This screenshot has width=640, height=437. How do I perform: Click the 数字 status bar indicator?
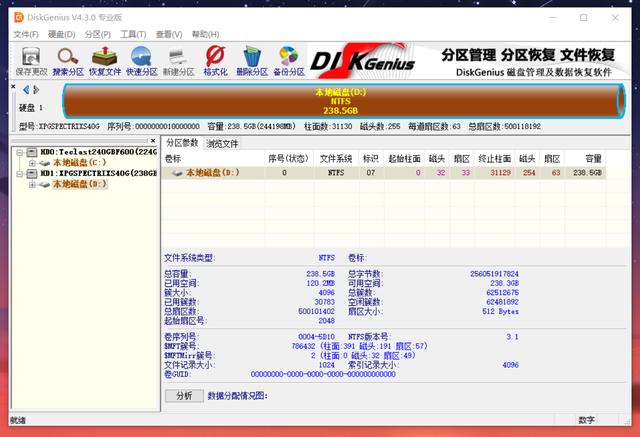587,420
